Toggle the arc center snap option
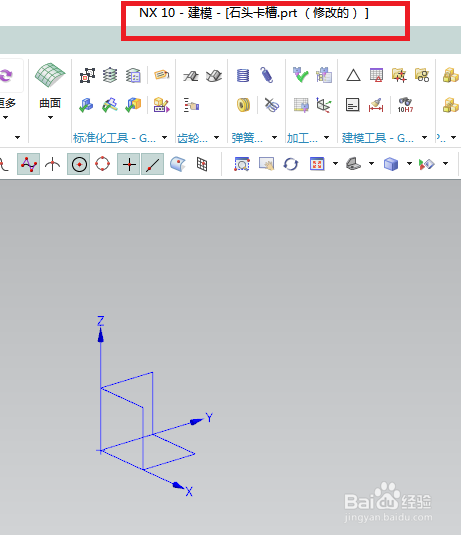Screen dimensions: 461x535 coord(79,164)
